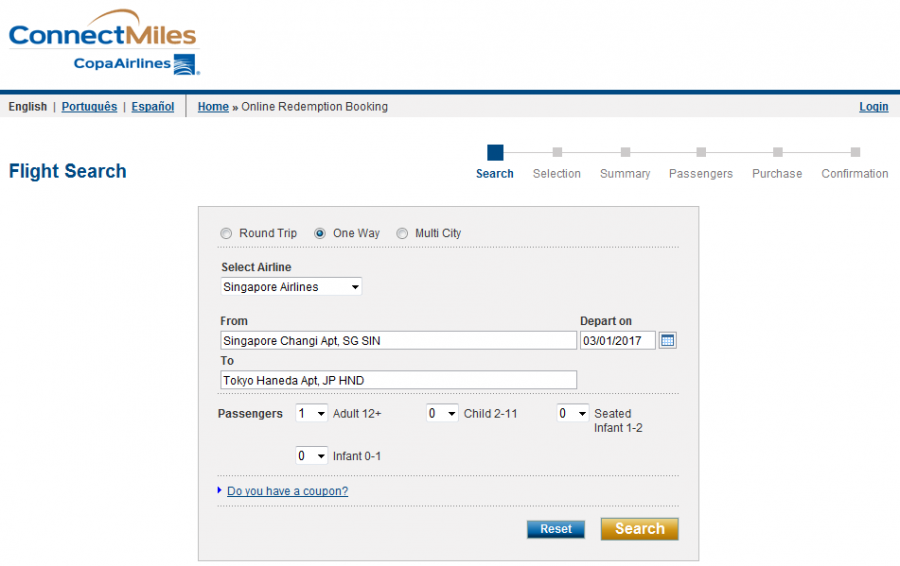Click the blue Reset button
The width and height of the screenshot is (900, 566).
(556, 529)
